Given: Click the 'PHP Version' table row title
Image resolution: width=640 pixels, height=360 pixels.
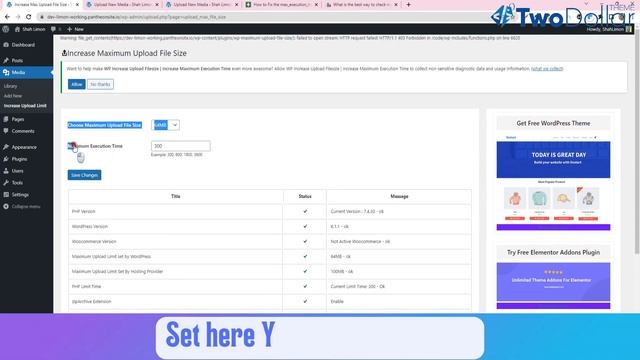Looking at the screenshot, I should pyautogui.click(x=84, y=211).
